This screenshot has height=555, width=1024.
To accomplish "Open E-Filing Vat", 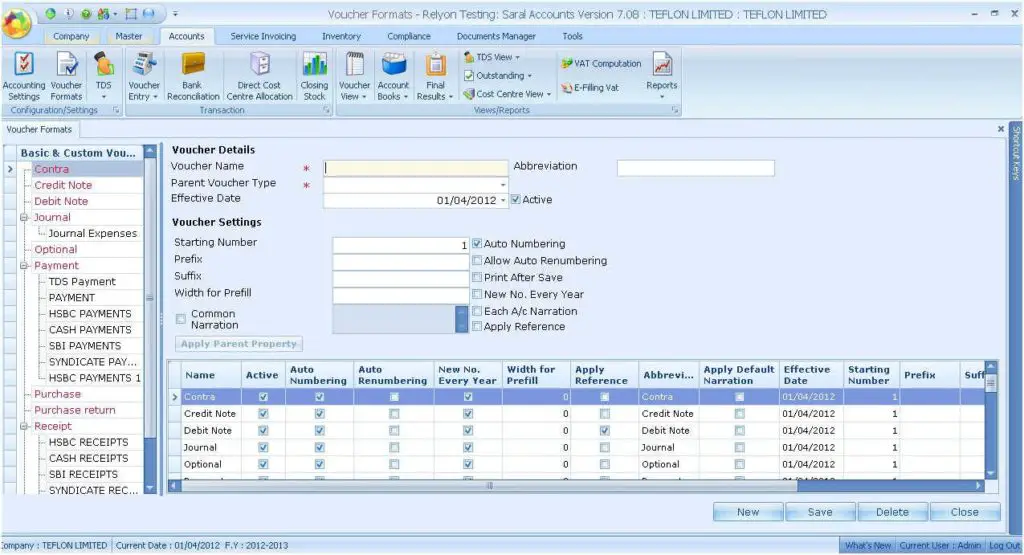I will (590, 87).
